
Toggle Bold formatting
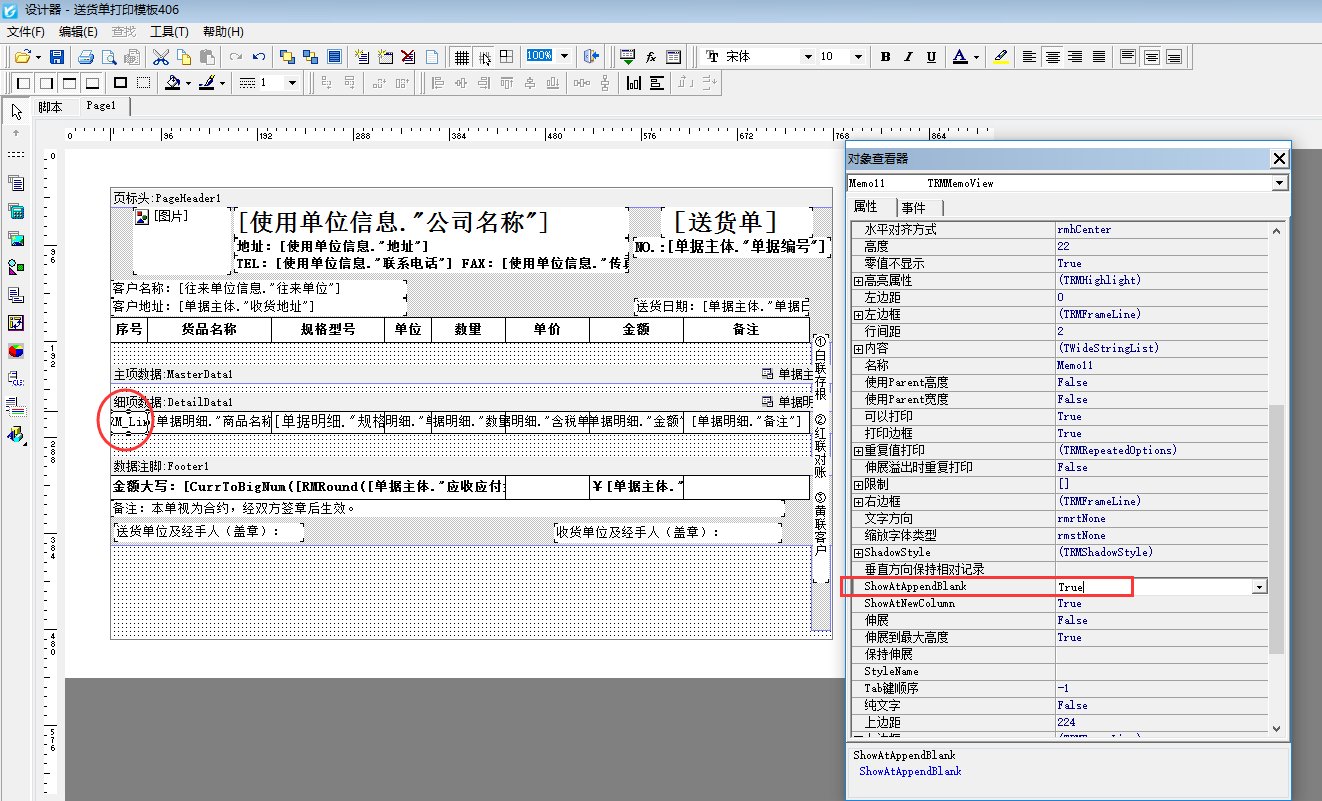(885, 57)
